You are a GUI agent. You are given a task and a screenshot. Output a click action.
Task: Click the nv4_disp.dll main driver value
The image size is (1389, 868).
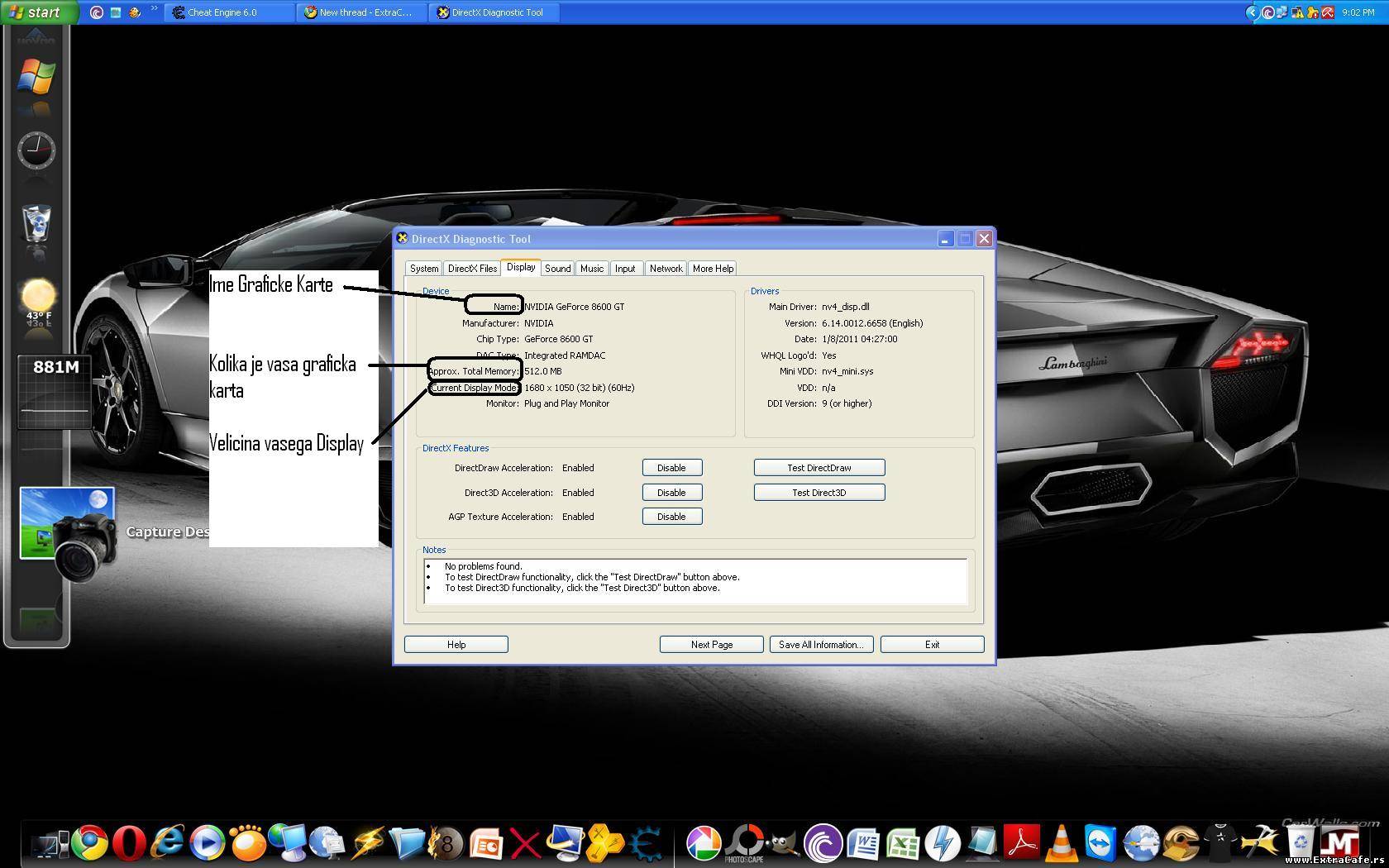(x=846, y=307)
